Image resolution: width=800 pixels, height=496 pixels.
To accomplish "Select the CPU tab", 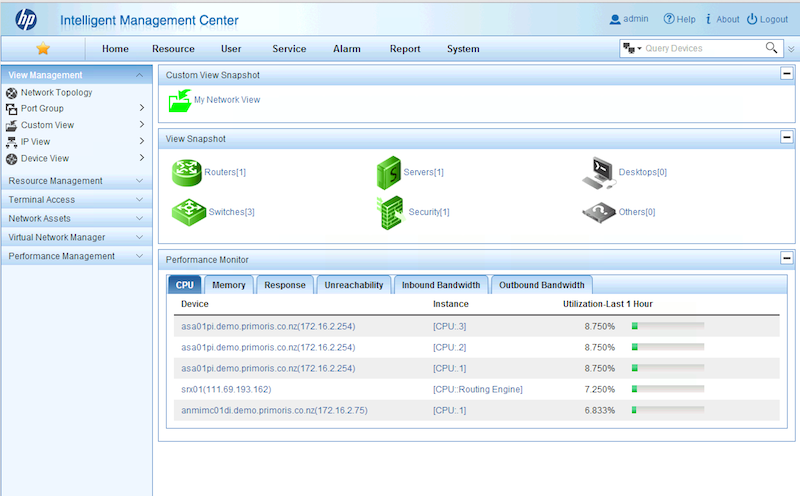I will [x=185, y=285].
